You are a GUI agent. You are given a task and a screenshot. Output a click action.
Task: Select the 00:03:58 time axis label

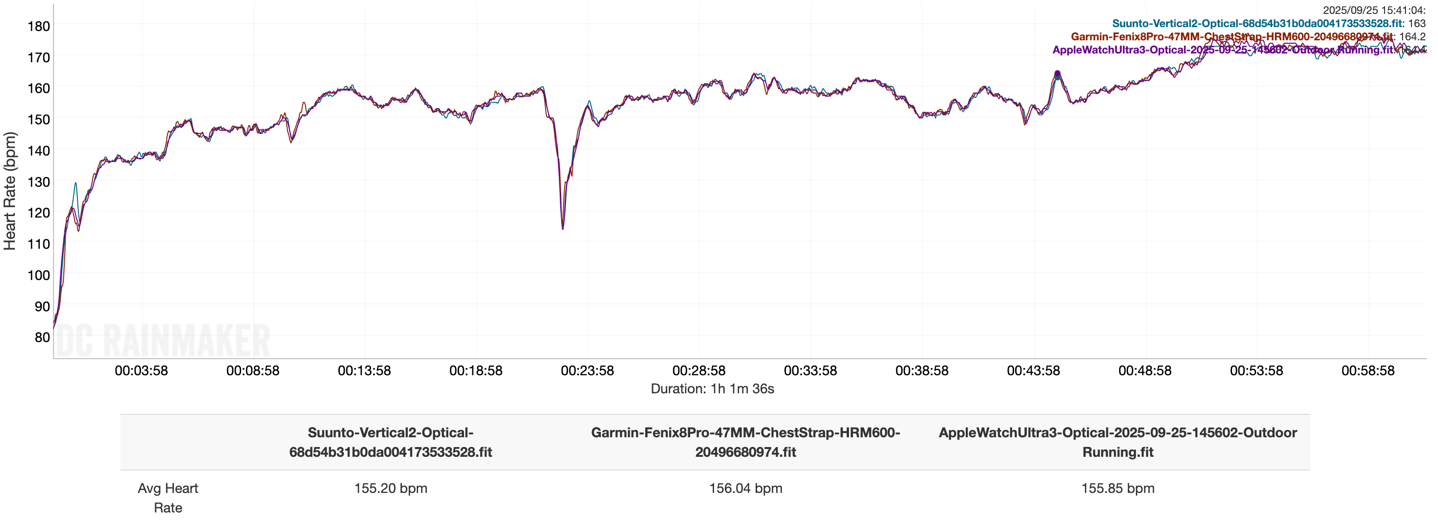141,370
